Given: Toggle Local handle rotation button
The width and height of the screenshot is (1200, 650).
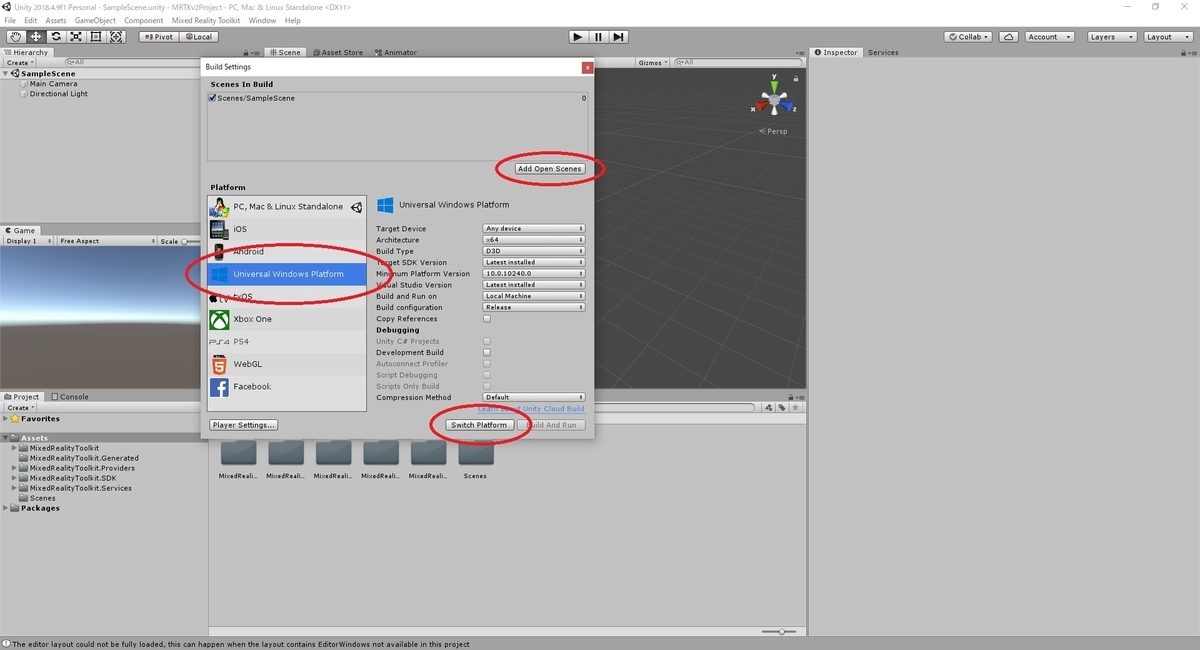Looking at the screenshot, I should 197,37.
